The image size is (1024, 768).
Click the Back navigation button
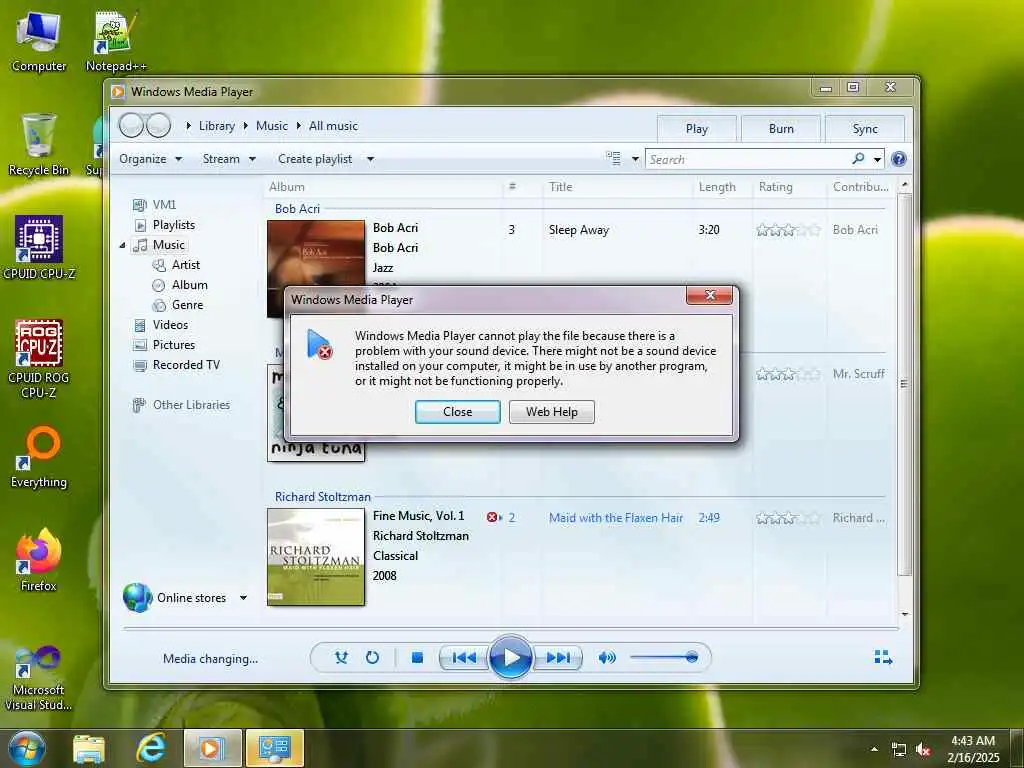[x=131, y=125]
